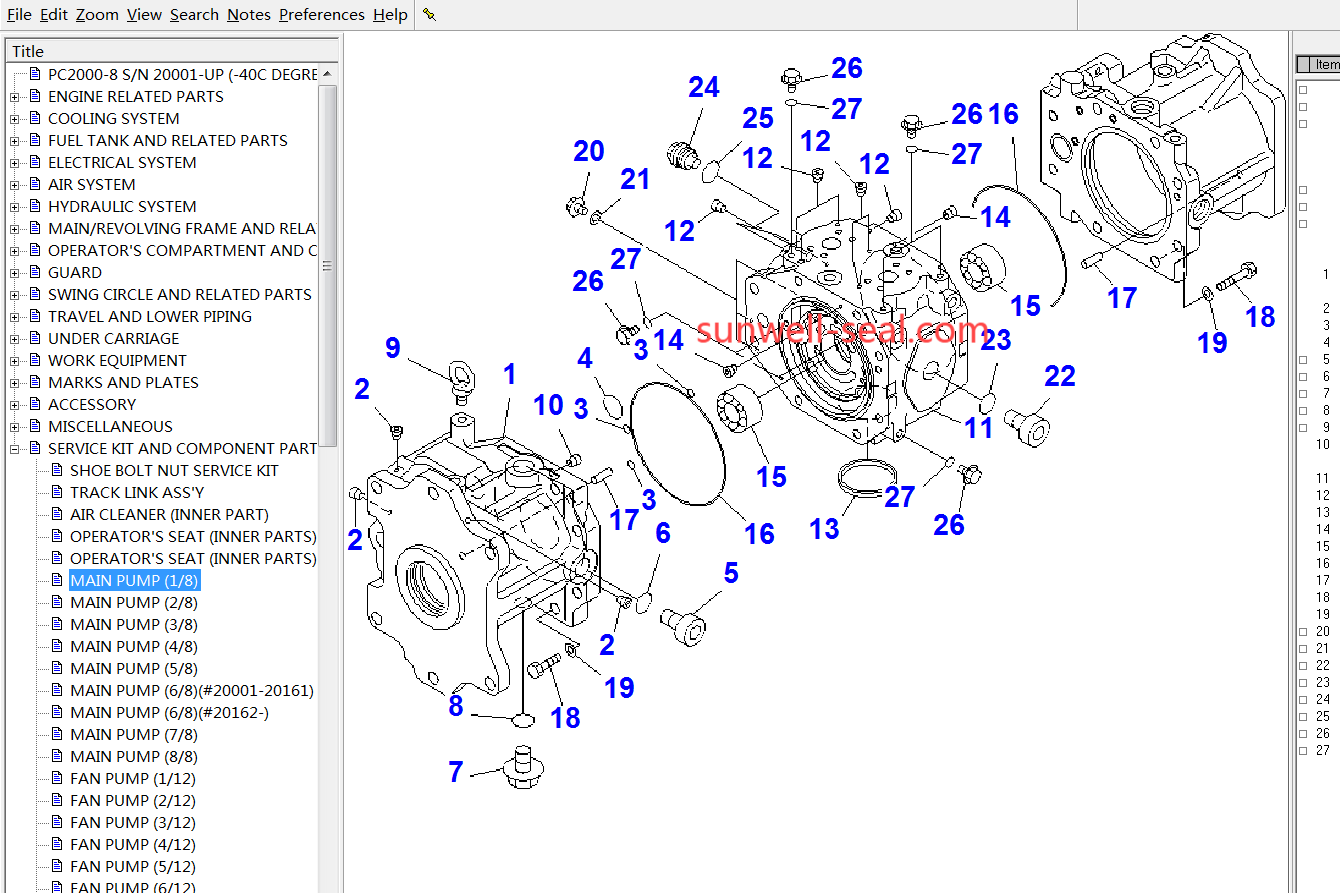Open the Zoom menu
1340x893 pixels.
click(x=97, y=15)
